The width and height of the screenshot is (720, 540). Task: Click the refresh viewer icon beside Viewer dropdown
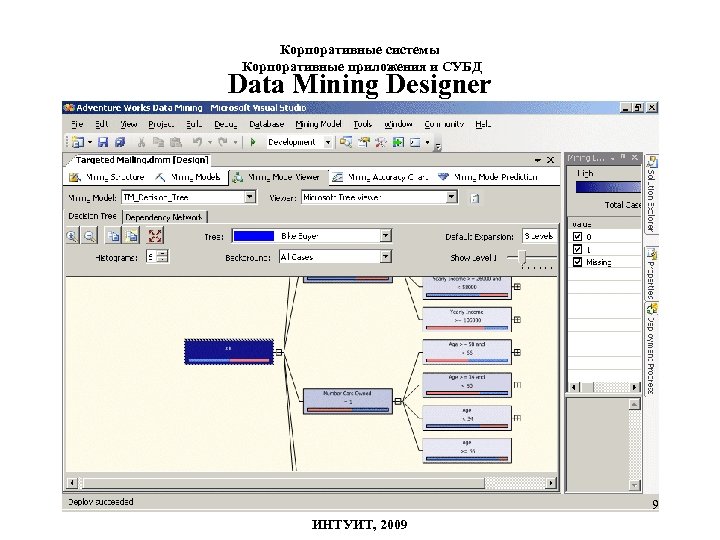pyautogui.click(x=475, y=198)
